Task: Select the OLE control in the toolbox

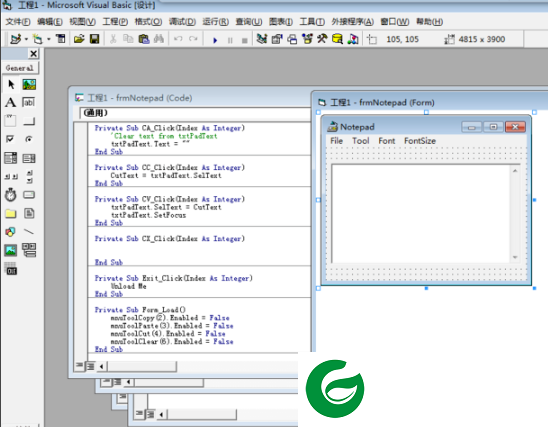Action: pyautogui.click(x=10, y=269)
